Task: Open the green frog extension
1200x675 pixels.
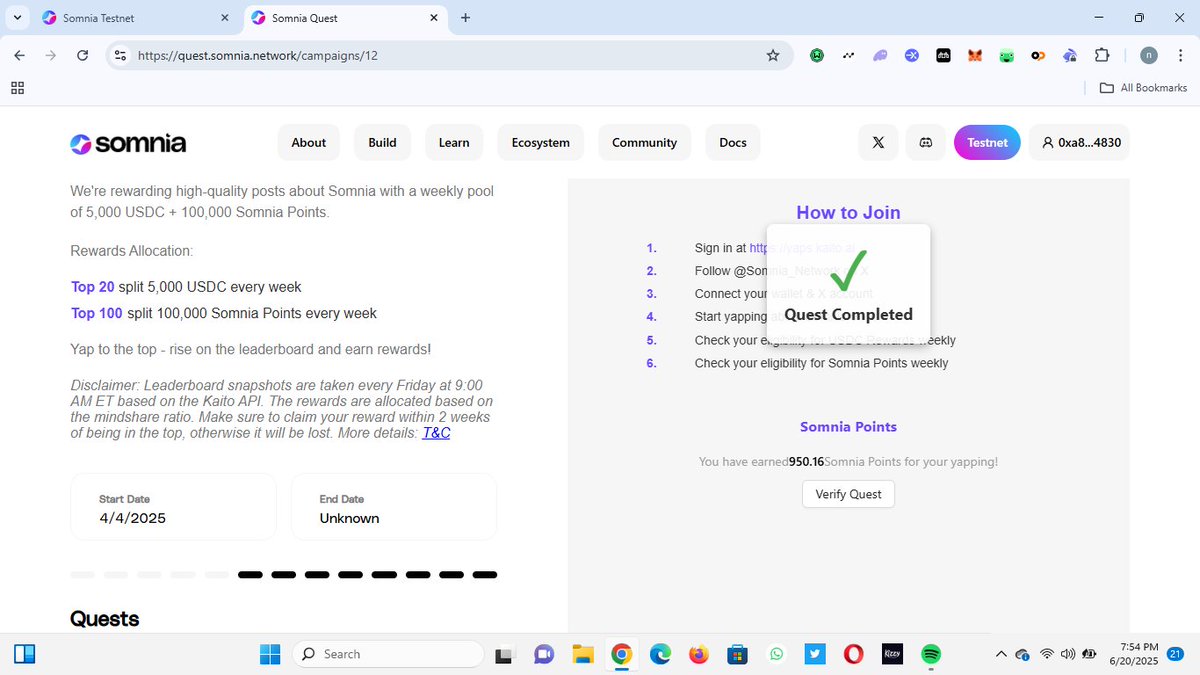Action: tap(1007, 56)
